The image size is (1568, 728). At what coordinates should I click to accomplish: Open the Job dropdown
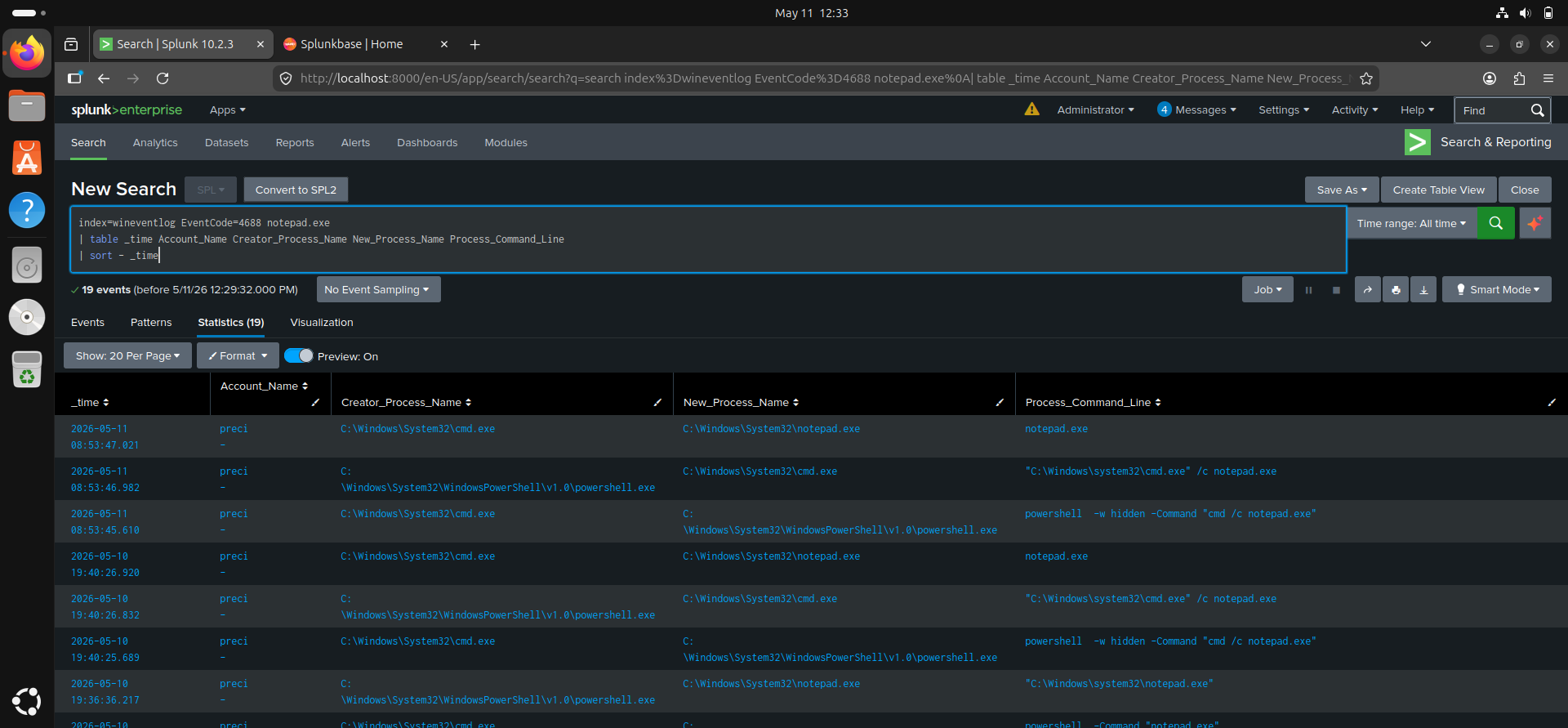tap(1267, 290)
